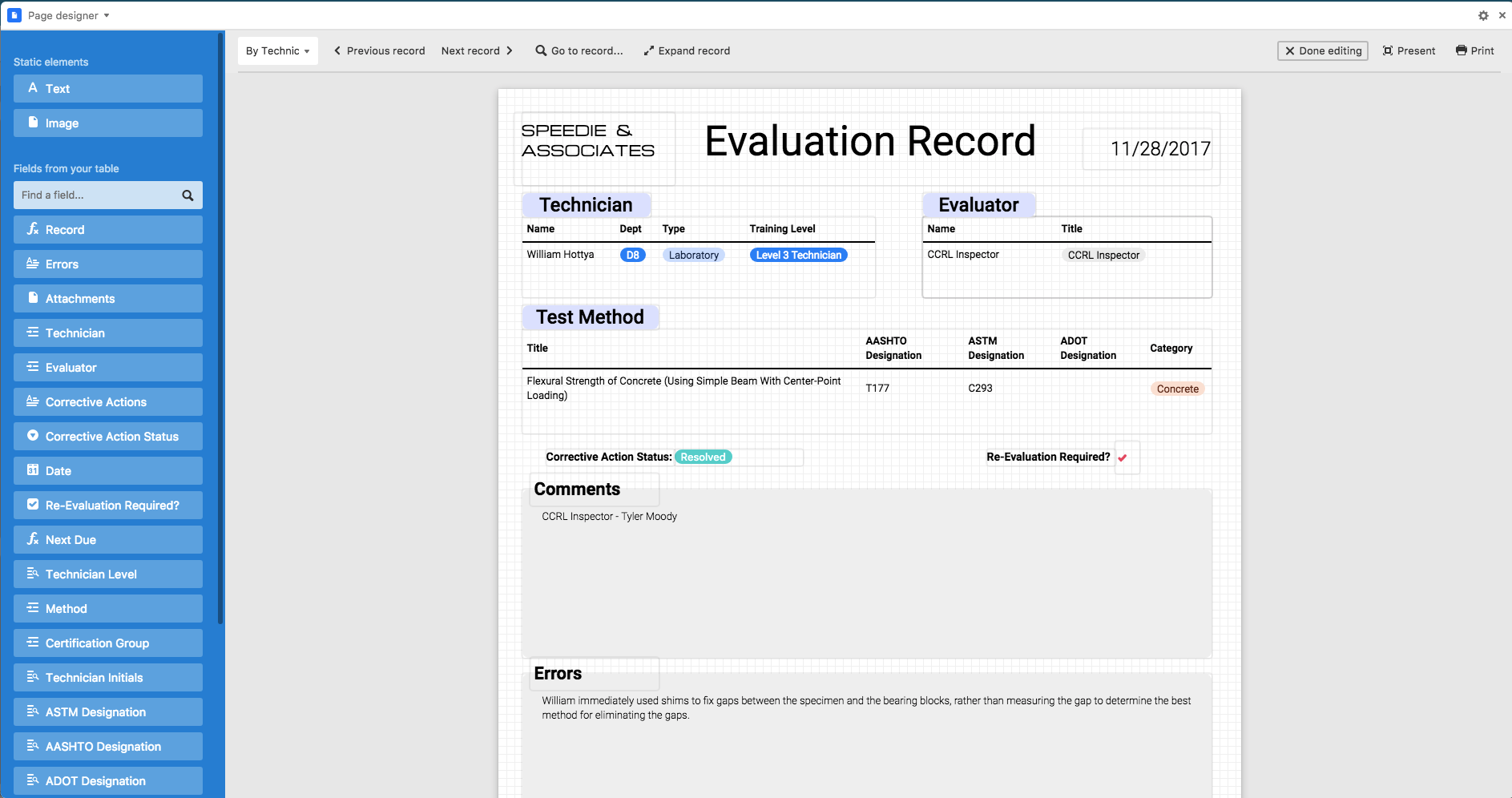The width and height of the screenshot is (1512, 798).
Task: Select the AASHTO Designation field in sidebar
Action: tap(108, 746)
